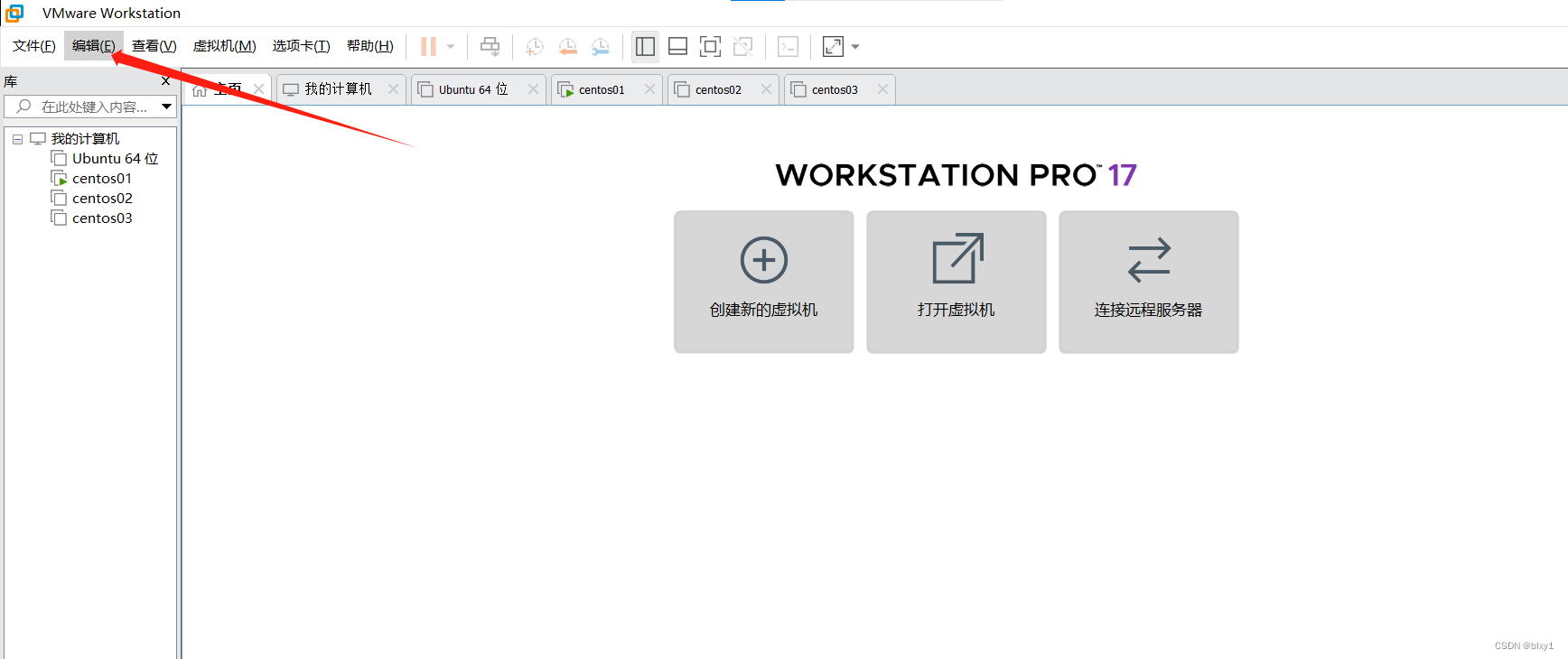Screen dimensions: 1568x659
Task: Click the console view terminal icon
Action: pos(788,46)
